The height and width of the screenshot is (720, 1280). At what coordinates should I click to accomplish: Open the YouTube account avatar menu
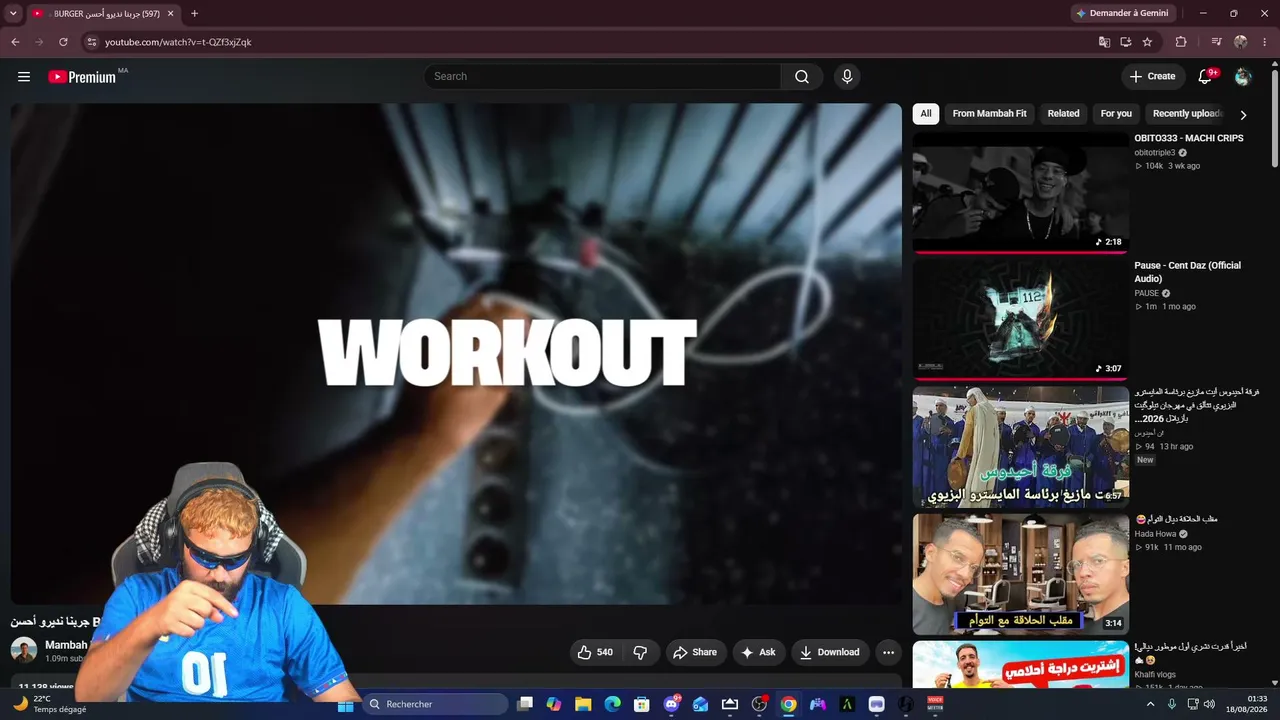(x=1243, y=77)
